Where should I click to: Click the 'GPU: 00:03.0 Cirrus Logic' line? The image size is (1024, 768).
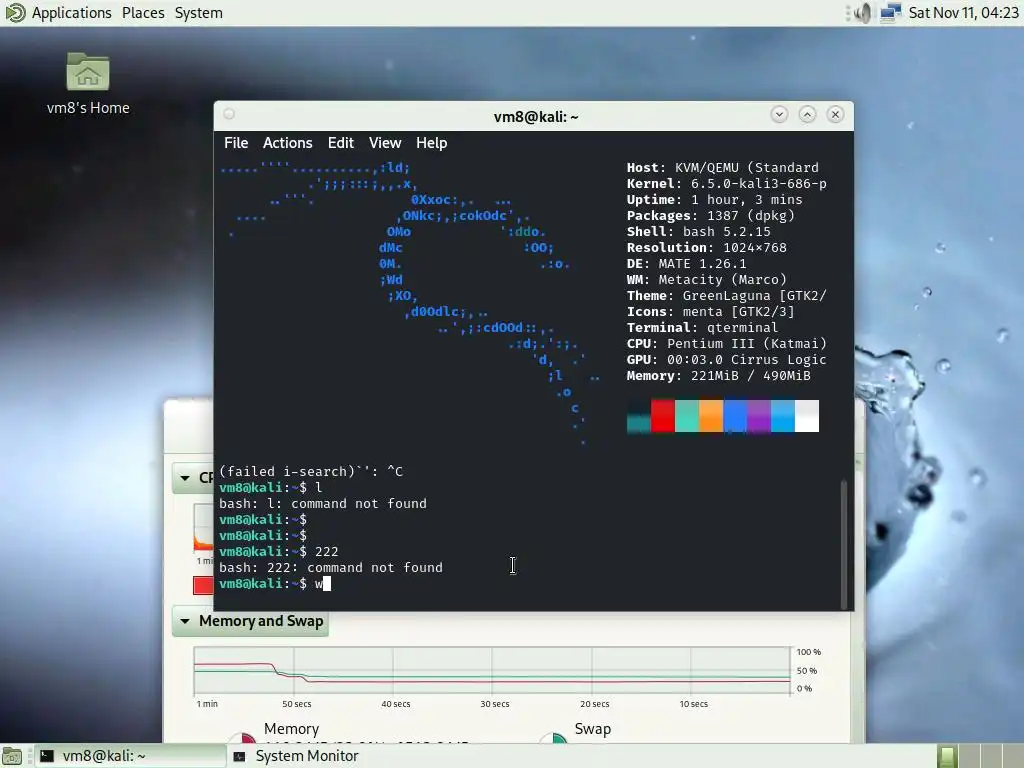tap(727, 360)
